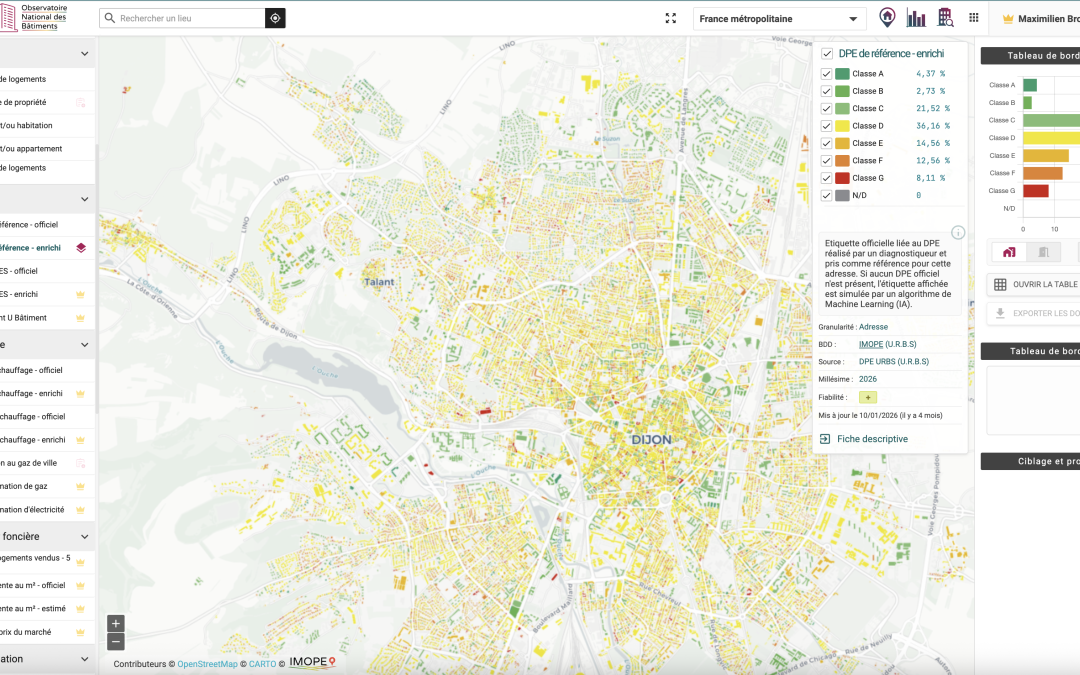Select the grey building chart mode icon
The width and height of the screenshot is (1080, 675).
coord(1043,252)
